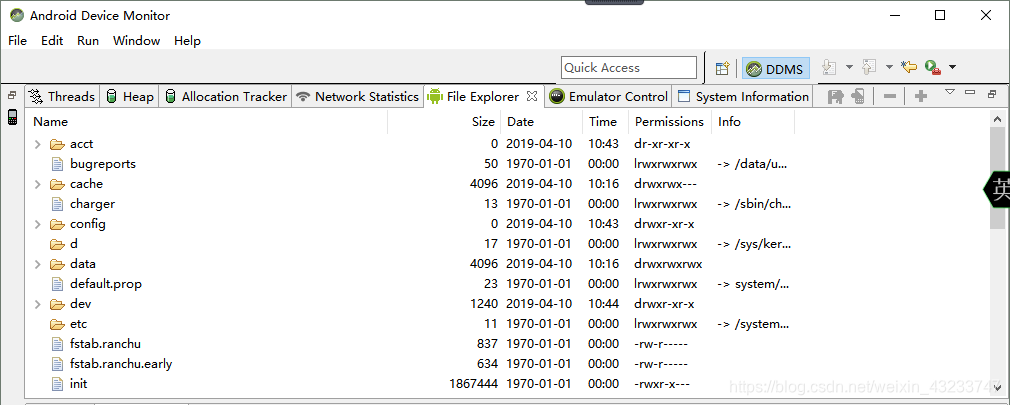The image size is (1010, 405).
Task: Click the scrollbar down arrow
Action: 997,389
